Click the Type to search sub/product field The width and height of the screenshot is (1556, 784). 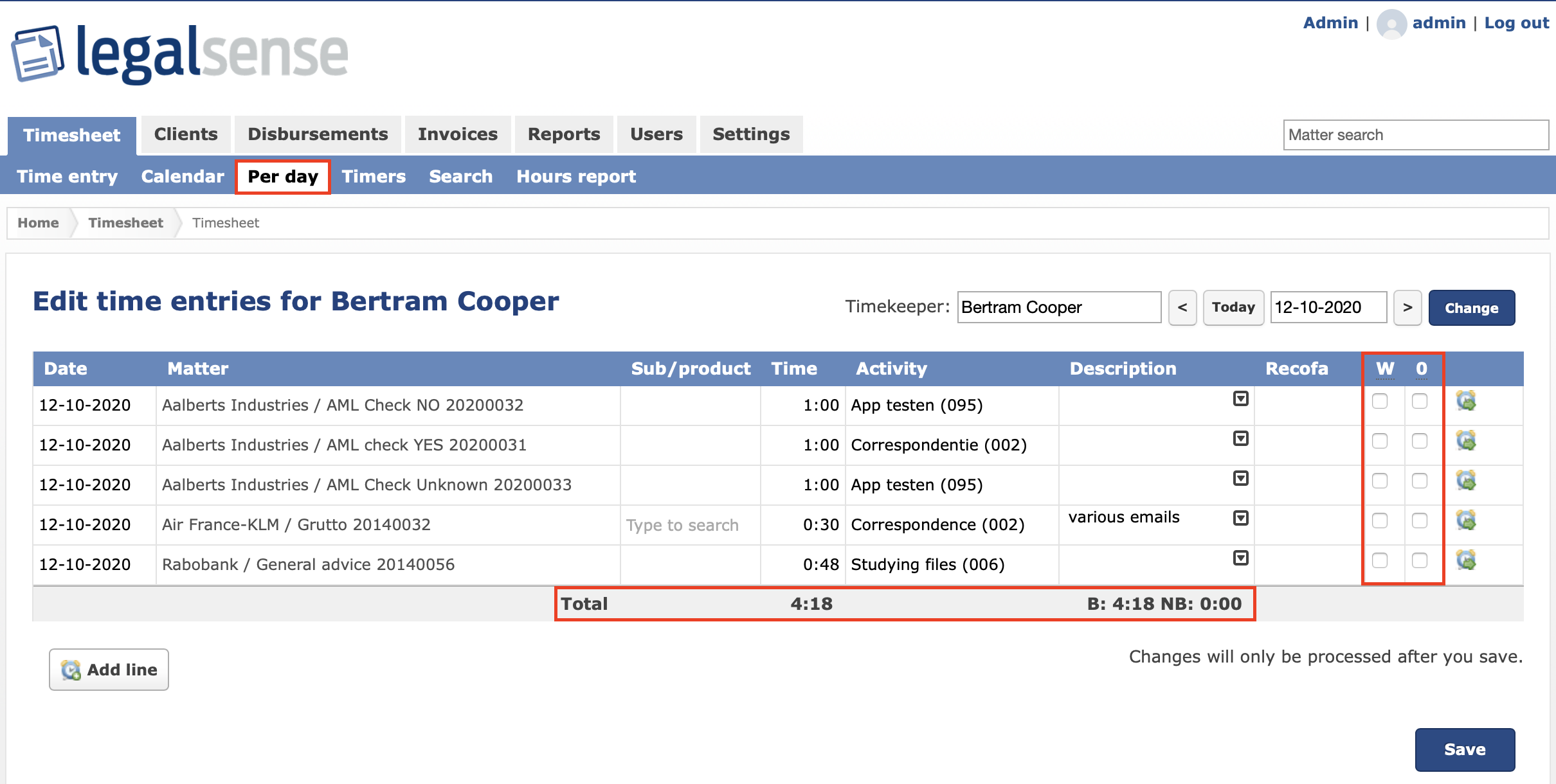pyautogui.click(x=690, y=525)
